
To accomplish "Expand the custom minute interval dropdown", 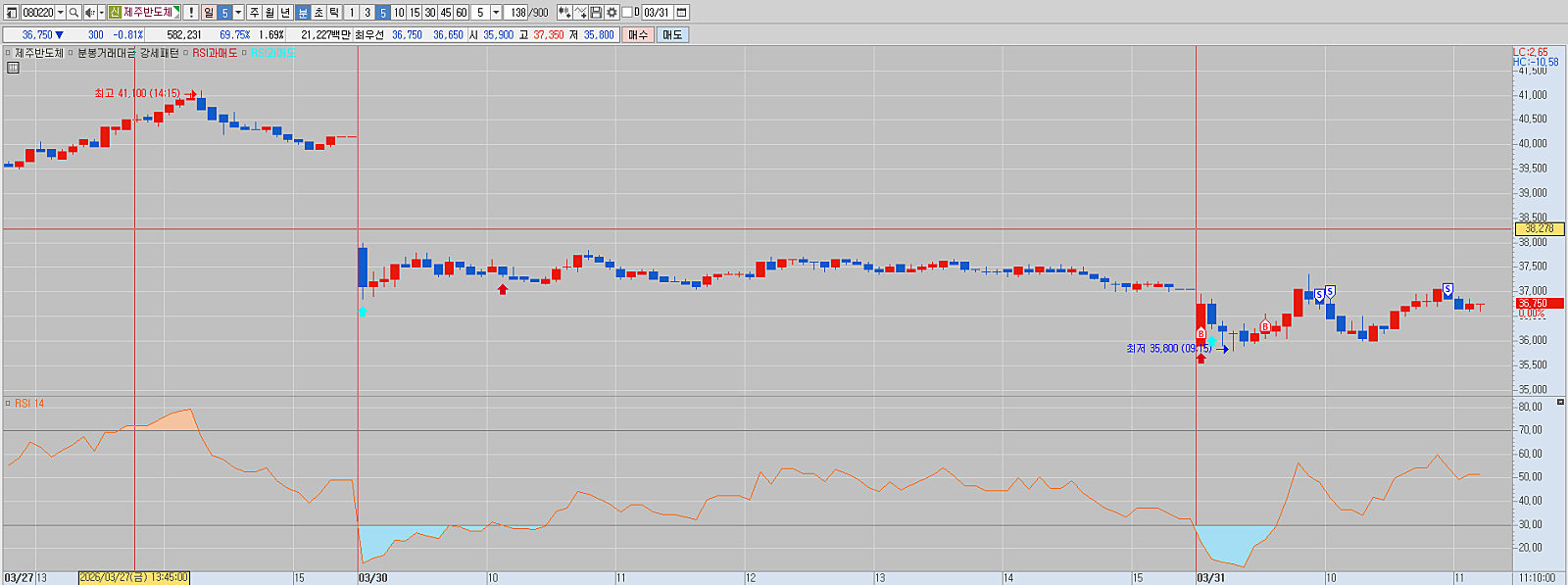I will [x=496, y=13].
